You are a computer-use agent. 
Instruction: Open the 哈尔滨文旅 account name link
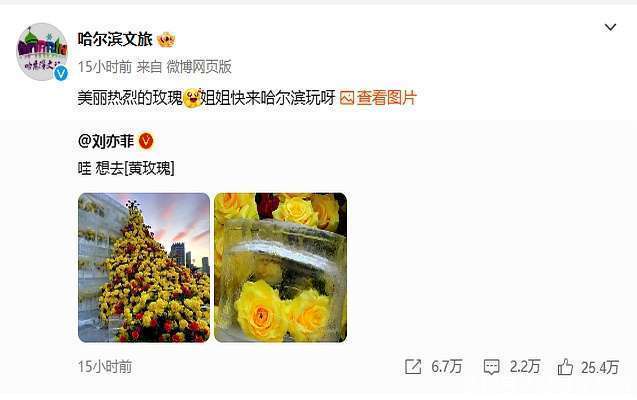coord(115,39)
